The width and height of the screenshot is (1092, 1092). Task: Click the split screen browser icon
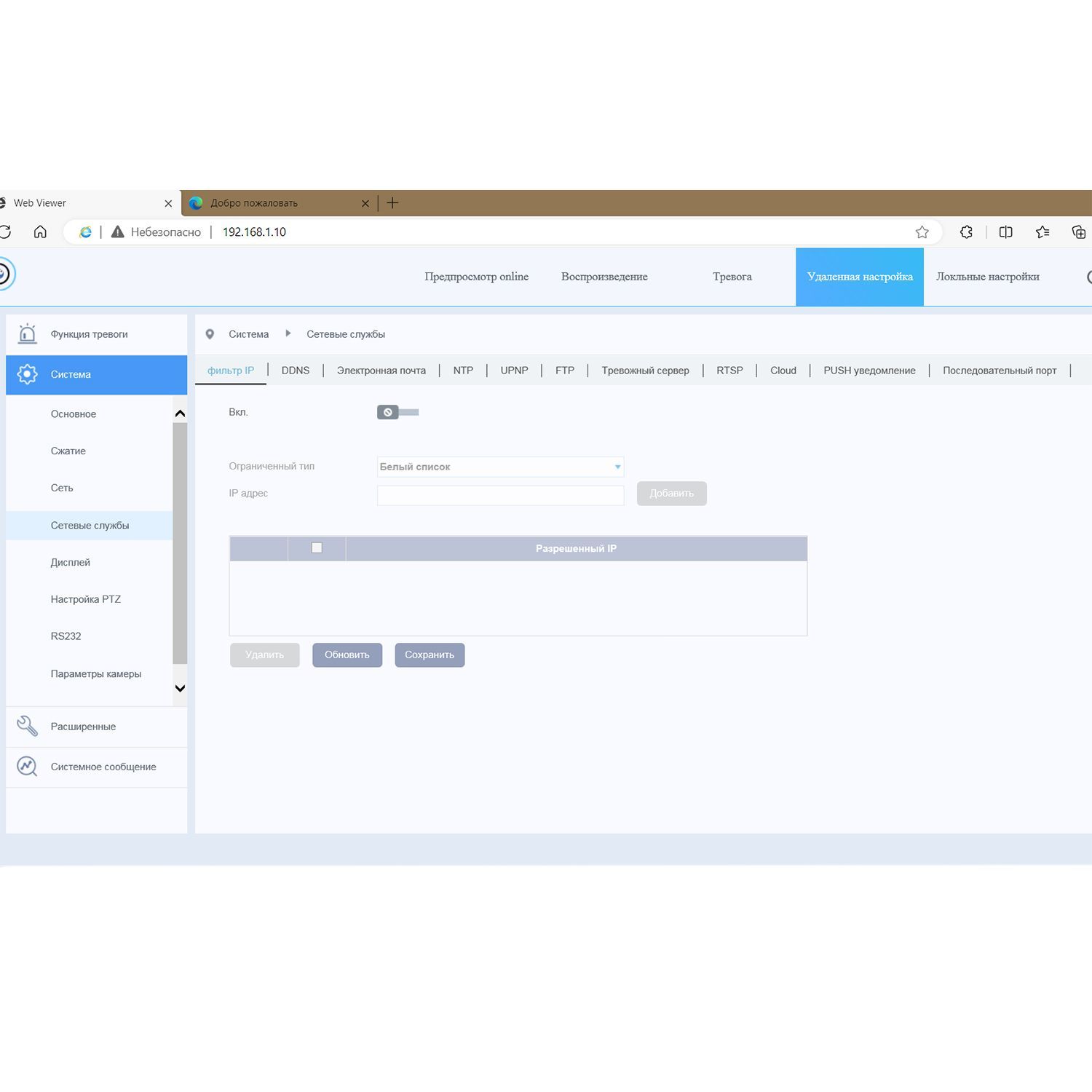(x=1005, y=232)
